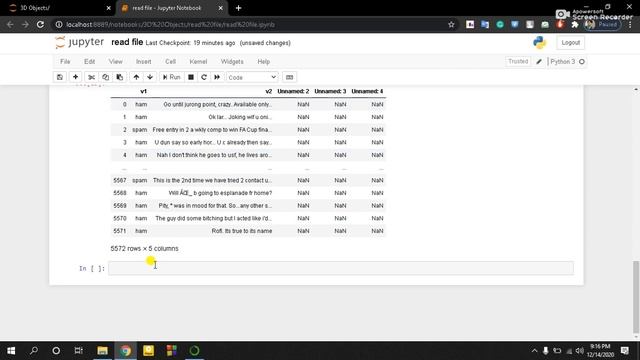The image size is (640, 360).
Task: Copy selected cells icon
Action: [x=105, y=77]
